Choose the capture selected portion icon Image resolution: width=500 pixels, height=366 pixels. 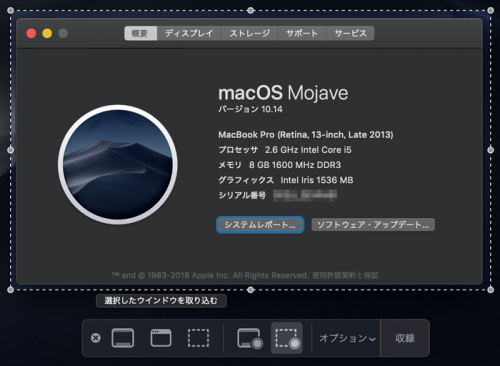click(x=199, y=338)
